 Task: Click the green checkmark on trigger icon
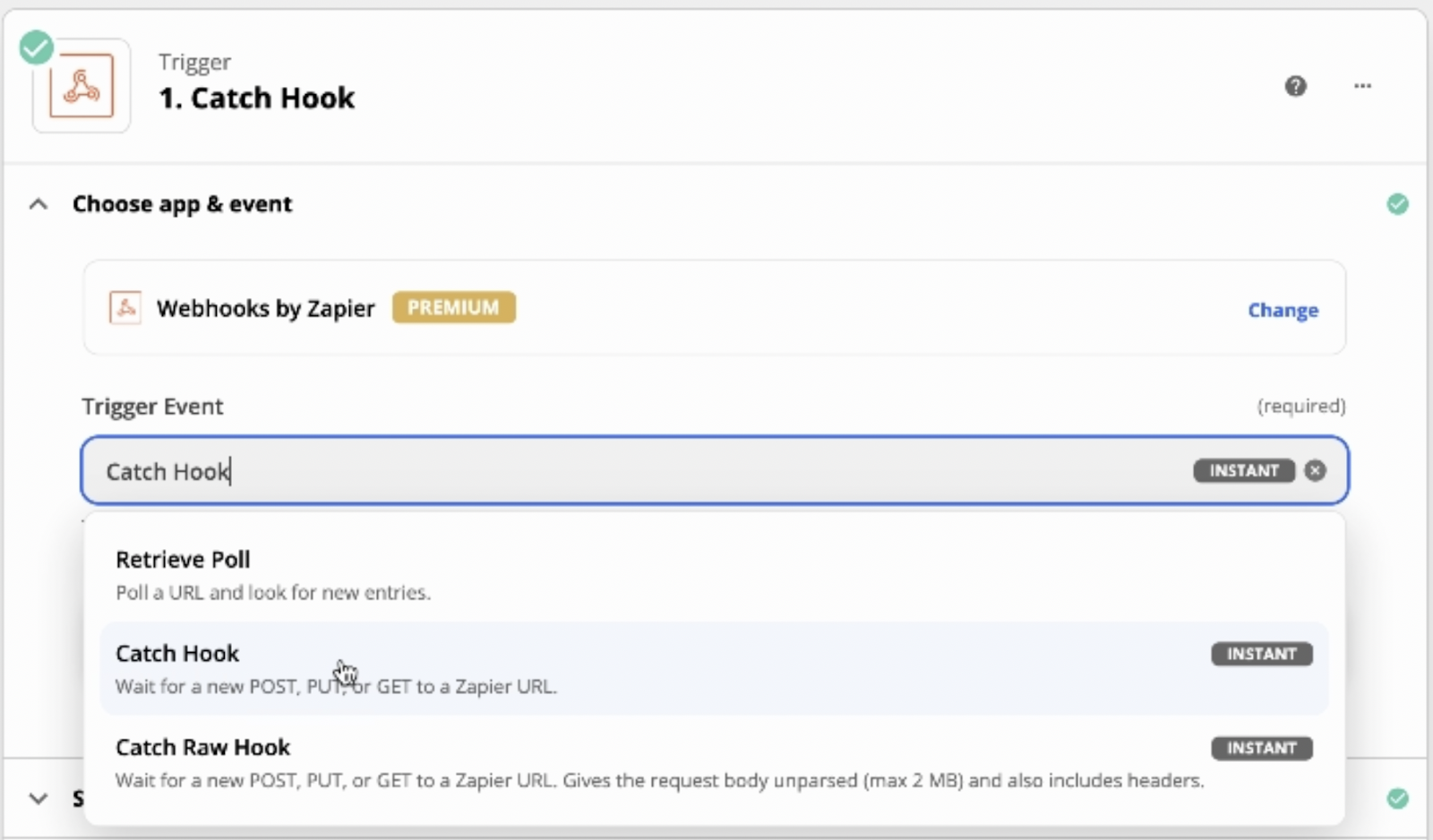click(x=37, y=47)
